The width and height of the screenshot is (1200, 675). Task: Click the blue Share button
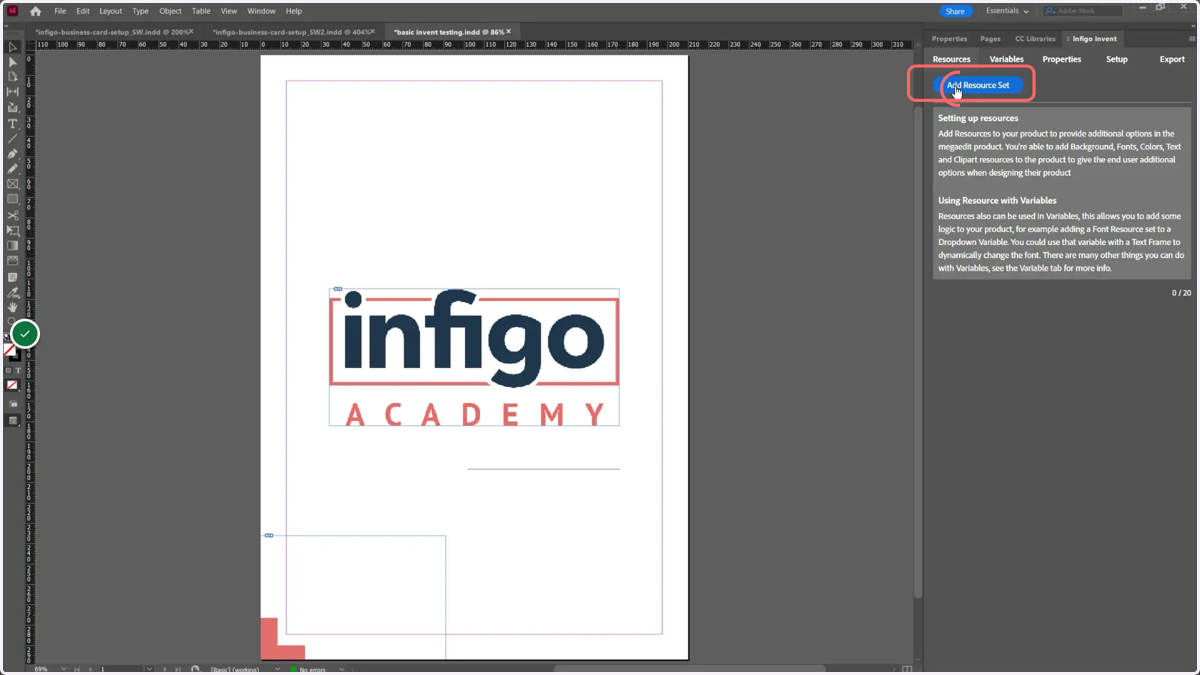pos(955,11)
